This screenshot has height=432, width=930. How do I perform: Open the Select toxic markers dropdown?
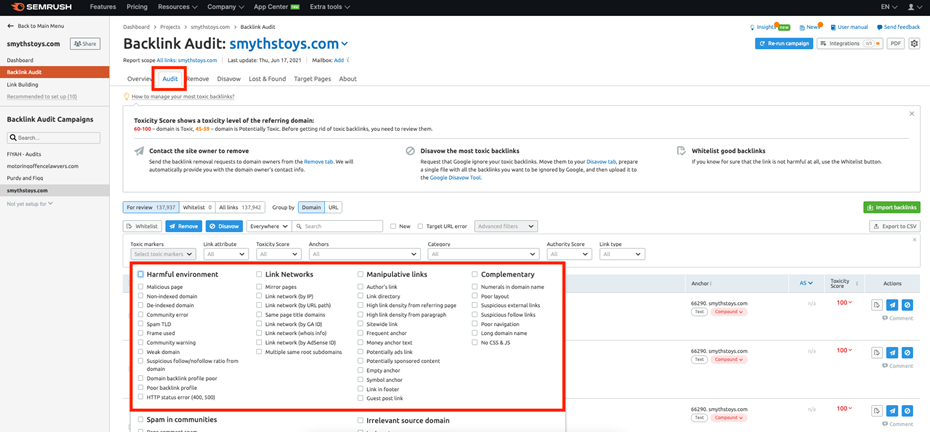(163, 254)
